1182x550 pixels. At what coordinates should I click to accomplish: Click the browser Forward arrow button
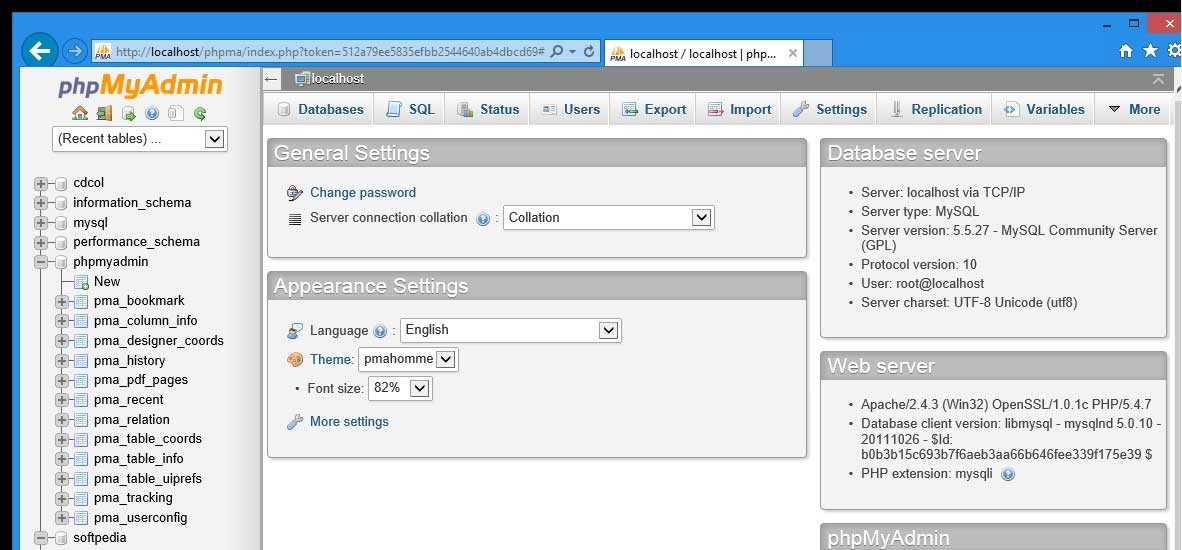coord(74,51)
